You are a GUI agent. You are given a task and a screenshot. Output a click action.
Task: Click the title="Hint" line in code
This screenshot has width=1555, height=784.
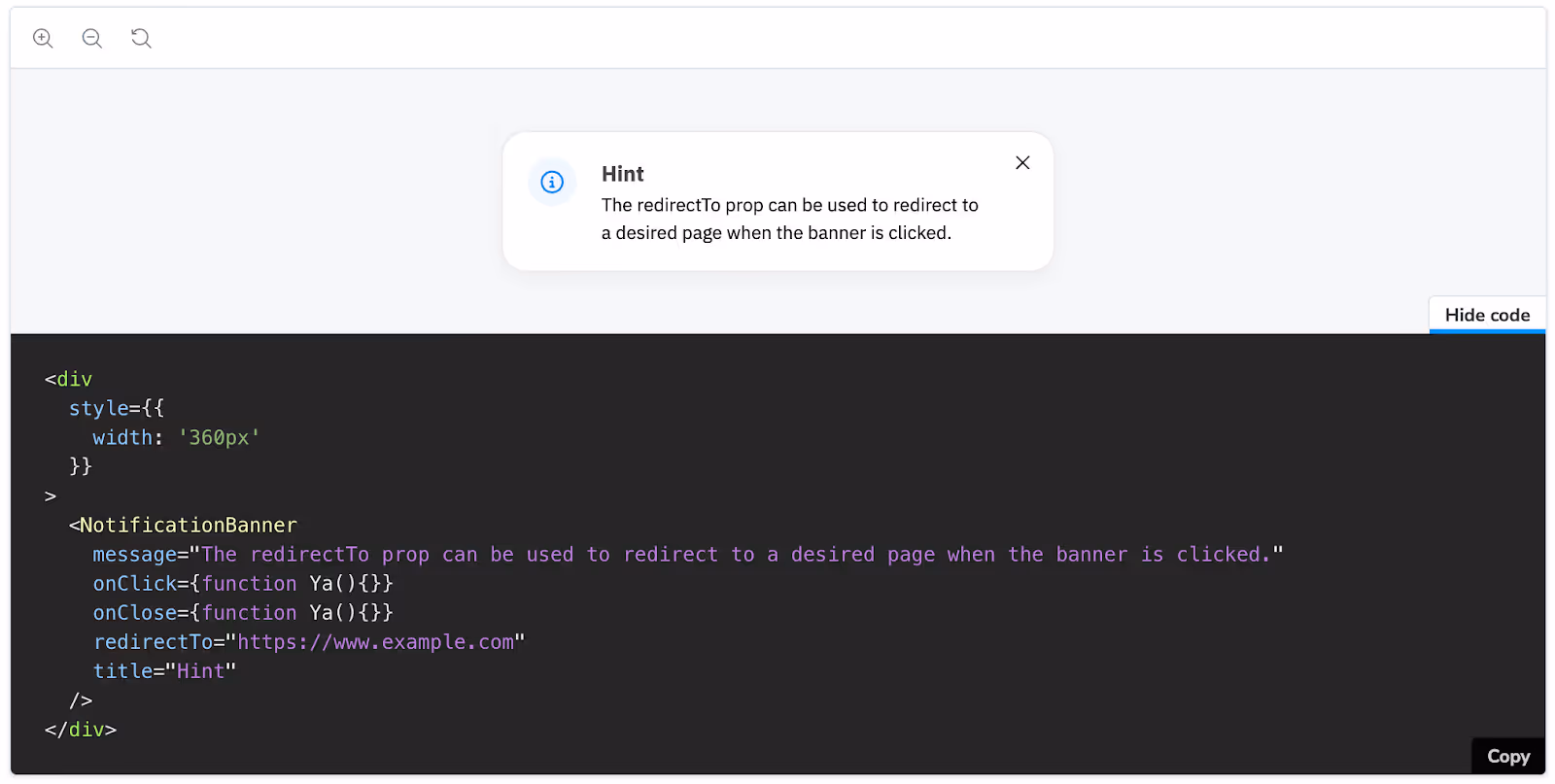coord(164,670)
